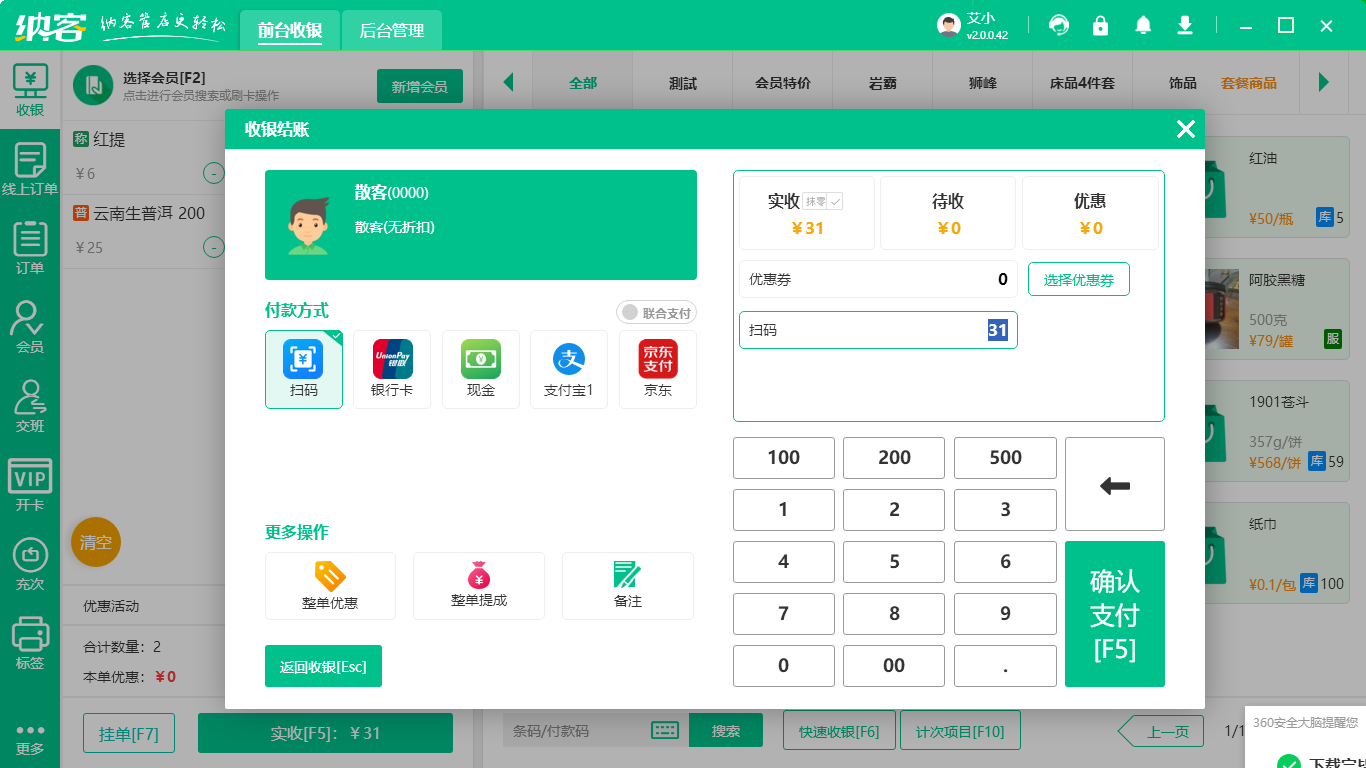1366x768 pixels.
Task: Close the 收银结账 dialog
Action: pyautogui.click(x=1185, y=129)
